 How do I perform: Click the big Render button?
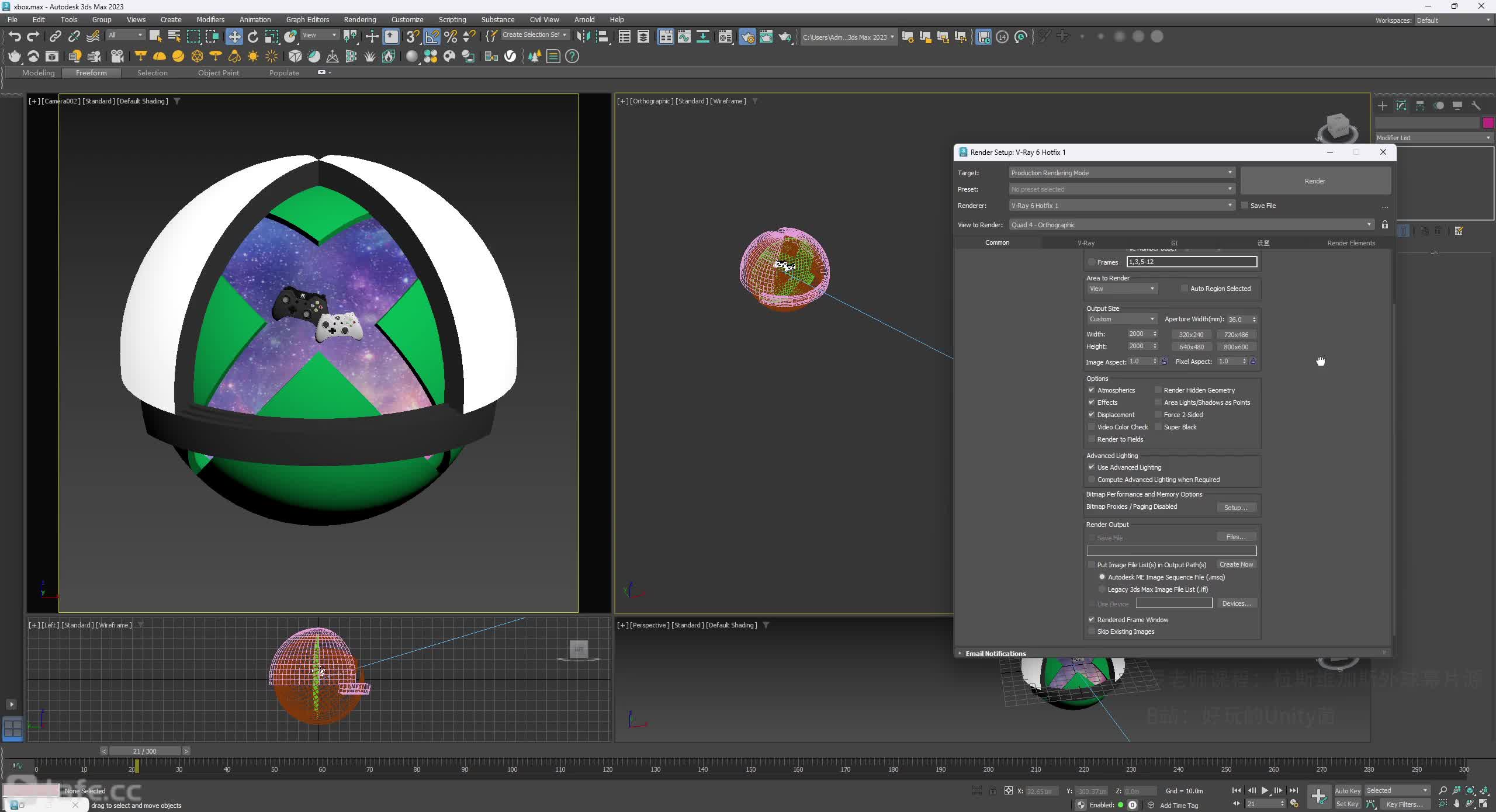[1315, 181]
